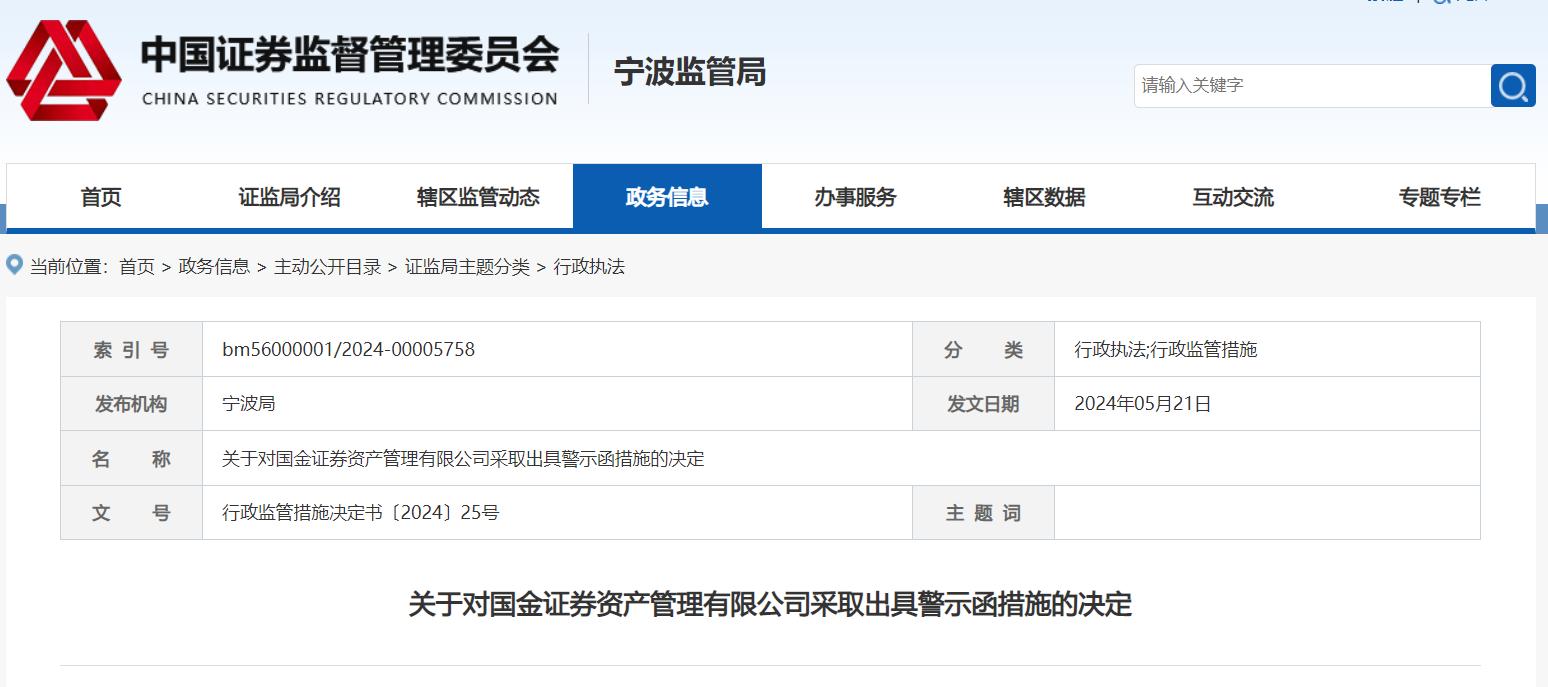This screenshot has width=1548, height=687.
Task: Click the 首页 breadcrumb link
Action: pos(137,267)
